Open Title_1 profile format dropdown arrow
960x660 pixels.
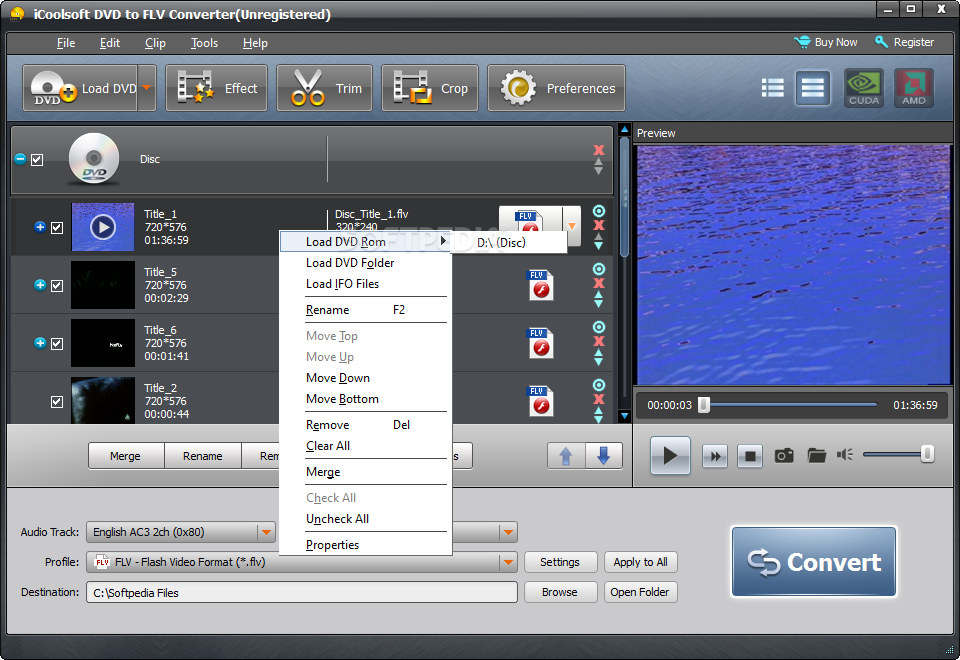pyautogui.click(x=572, y=226)
